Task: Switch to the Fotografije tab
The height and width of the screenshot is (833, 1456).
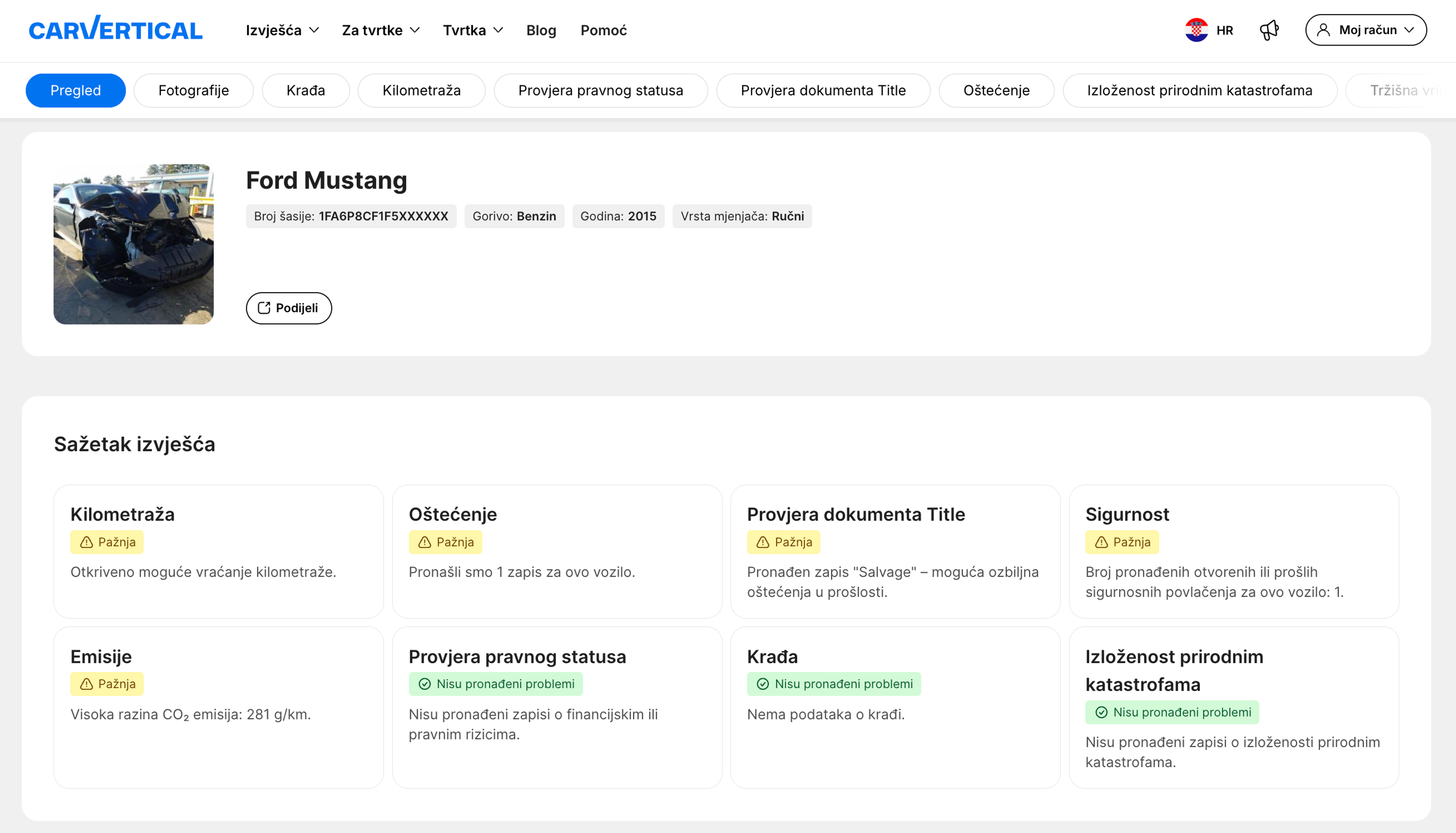Action: pyautogui.click(x=193, y=90)
